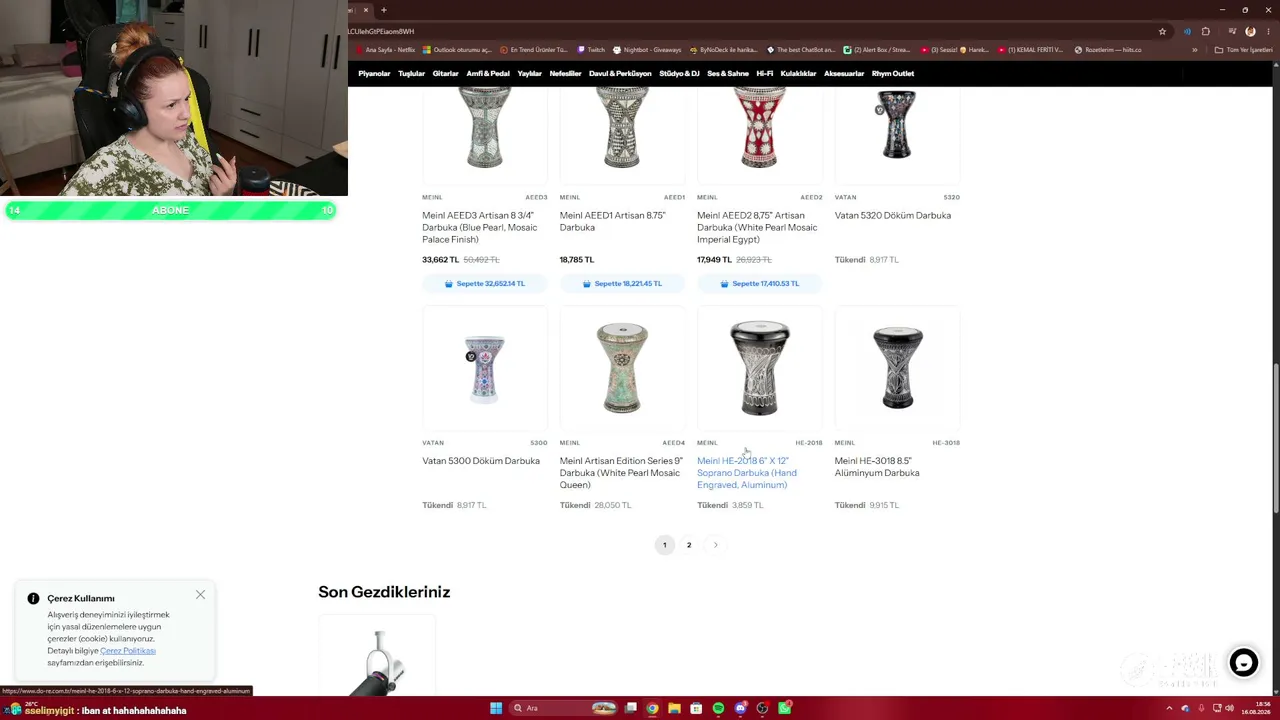1280x720 pixels.
Task: Open the Meinl HE-3018 8.5" Alüminyum Darbuka title
Action: tap(877, 467)
